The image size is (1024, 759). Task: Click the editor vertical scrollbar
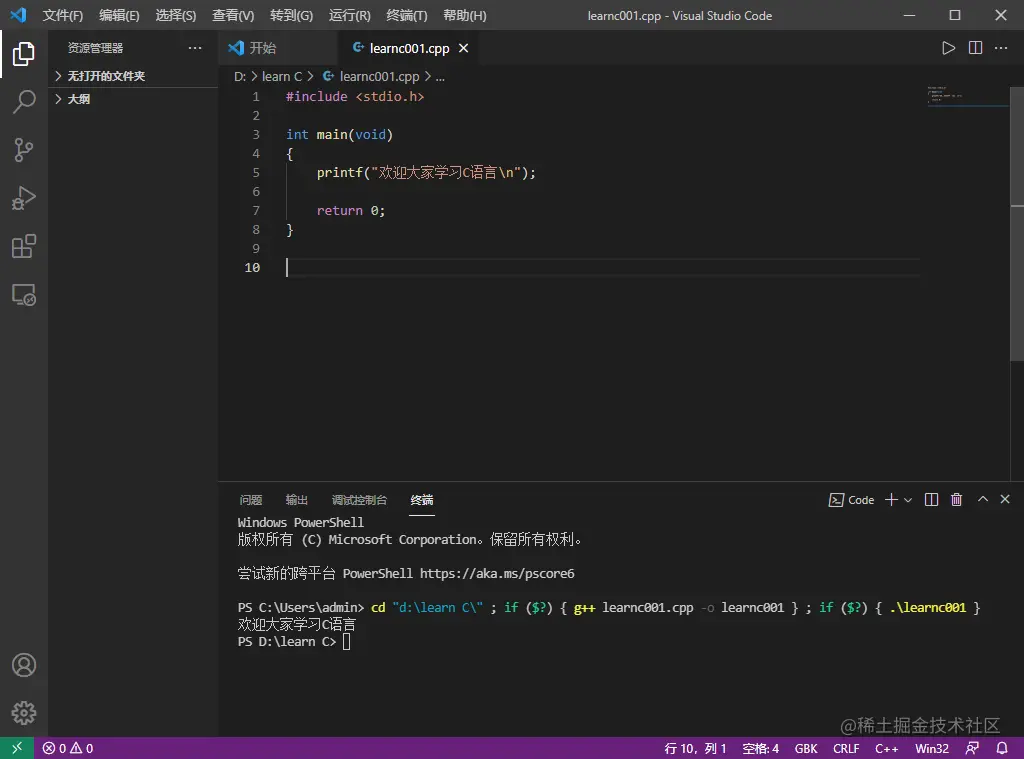pos(1017,223)
